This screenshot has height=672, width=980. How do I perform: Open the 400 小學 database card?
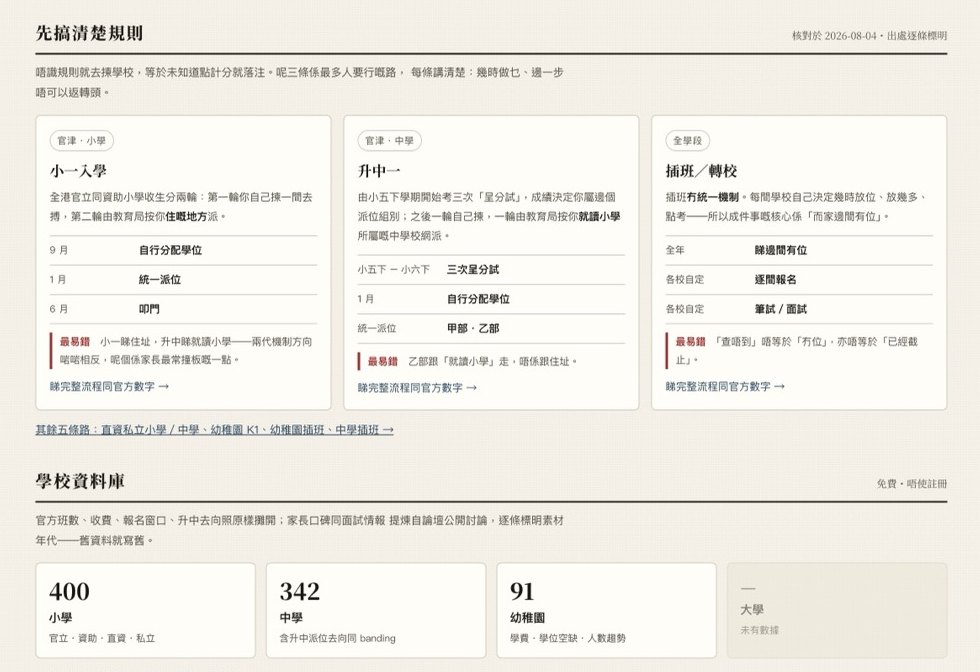pos(146,610)
